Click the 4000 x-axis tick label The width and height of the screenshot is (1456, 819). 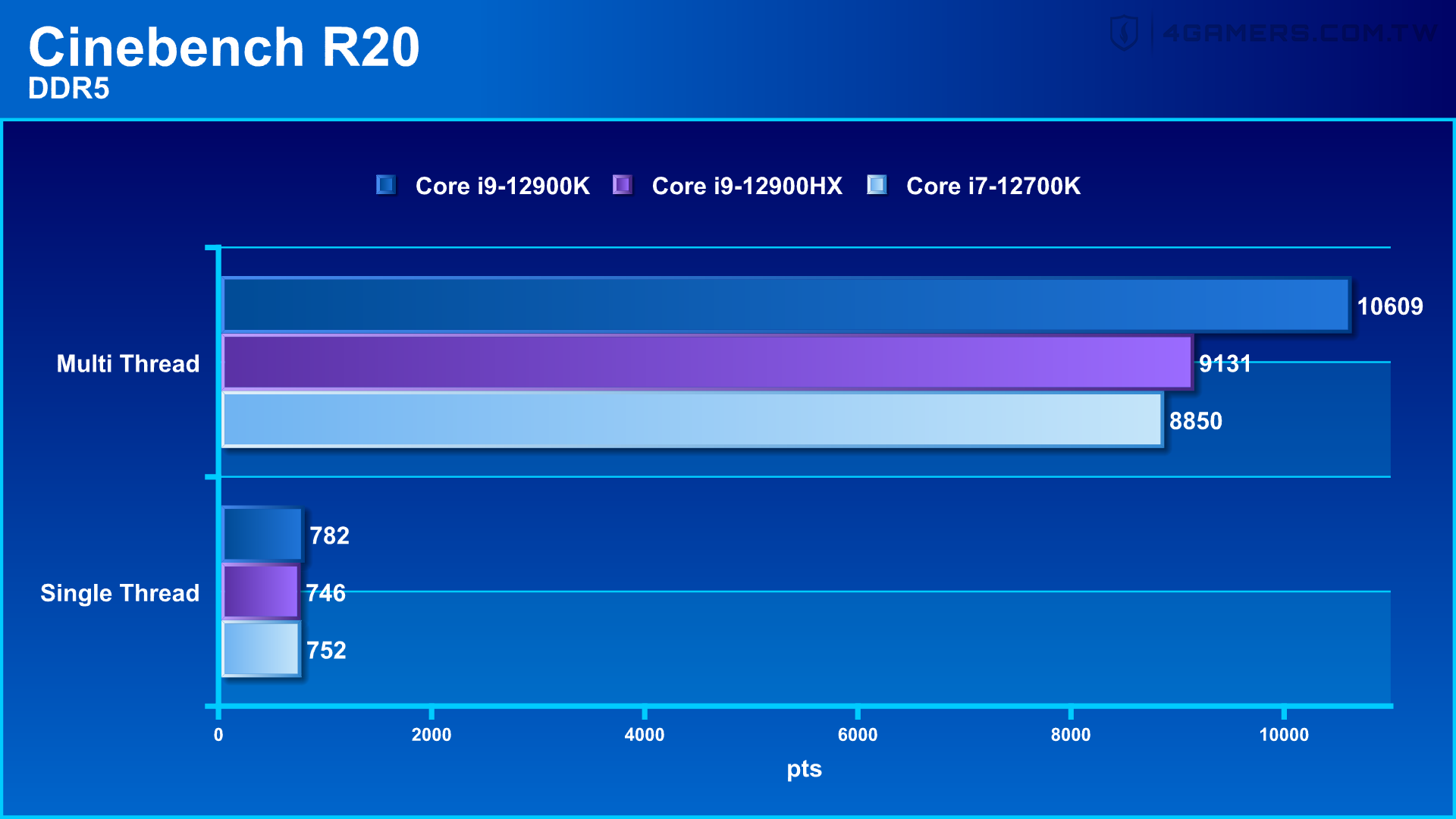645,735
